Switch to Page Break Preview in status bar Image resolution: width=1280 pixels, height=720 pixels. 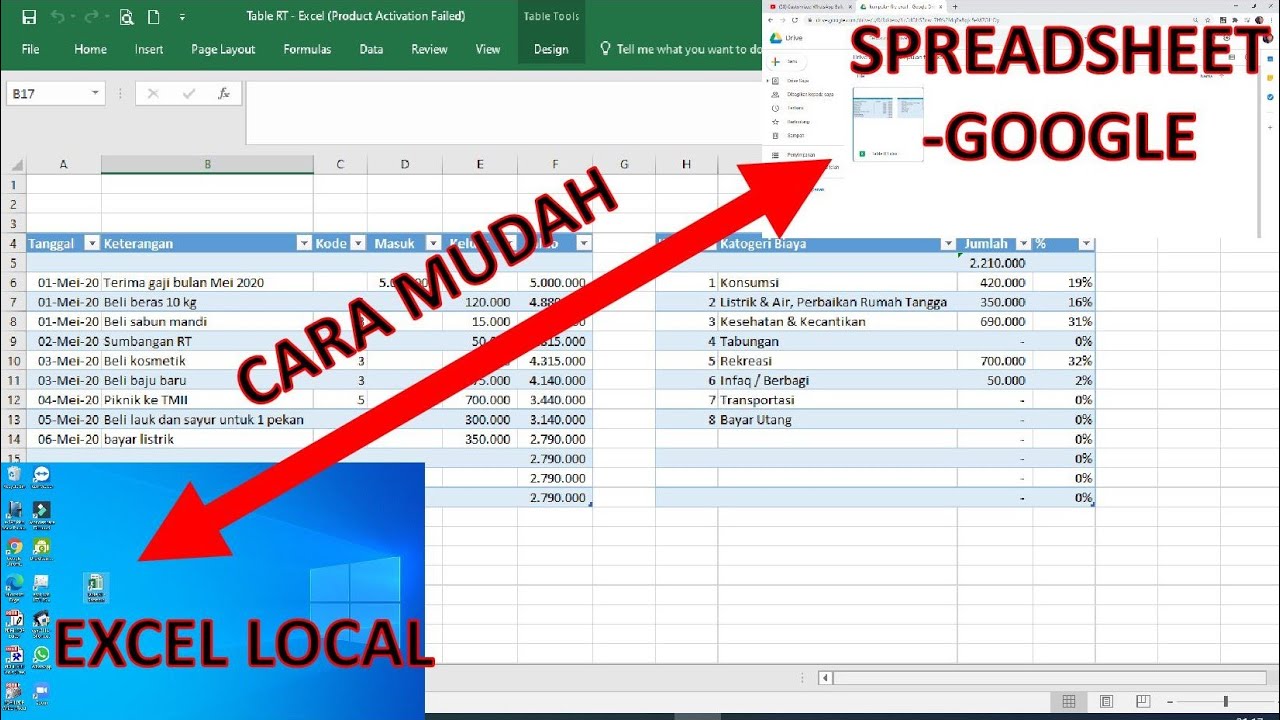(x=1143, y=702)
